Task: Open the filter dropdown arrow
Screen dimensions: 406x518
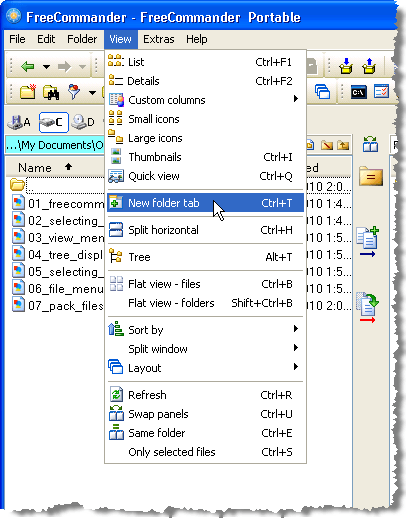Action: point(92,92)
